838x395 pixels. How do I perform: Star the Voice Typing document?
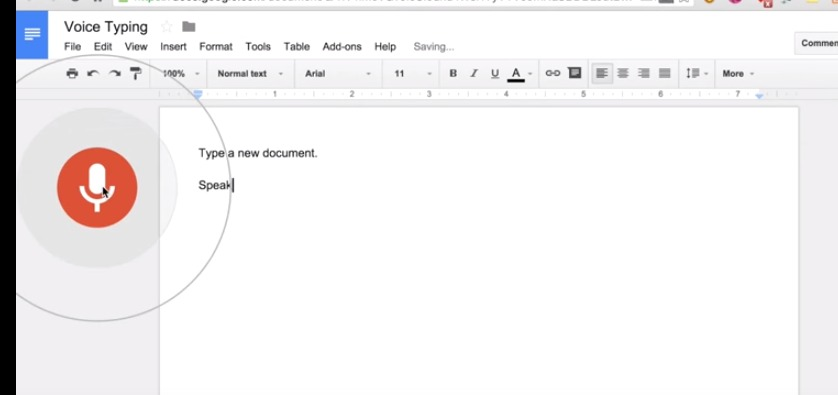167,26
